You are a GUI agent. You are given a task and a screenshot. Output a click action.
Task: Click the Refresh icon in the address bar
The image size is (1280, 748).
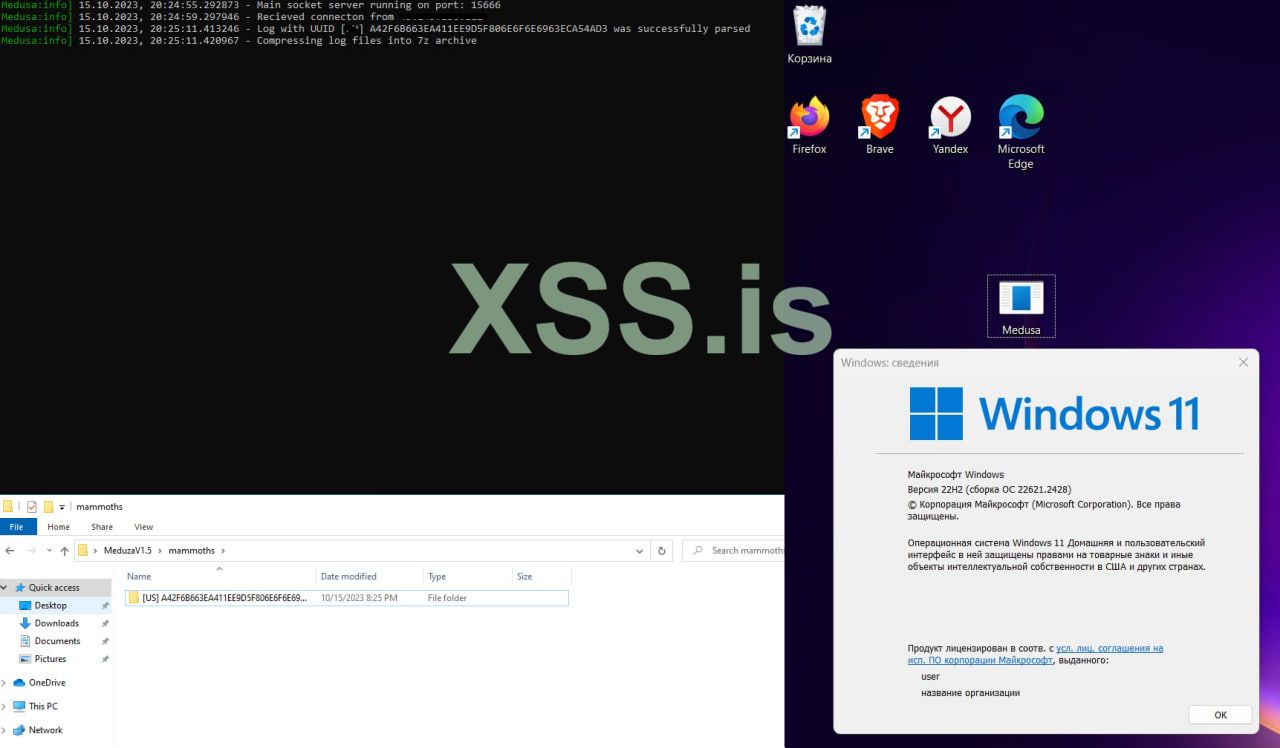coord(661,550)
